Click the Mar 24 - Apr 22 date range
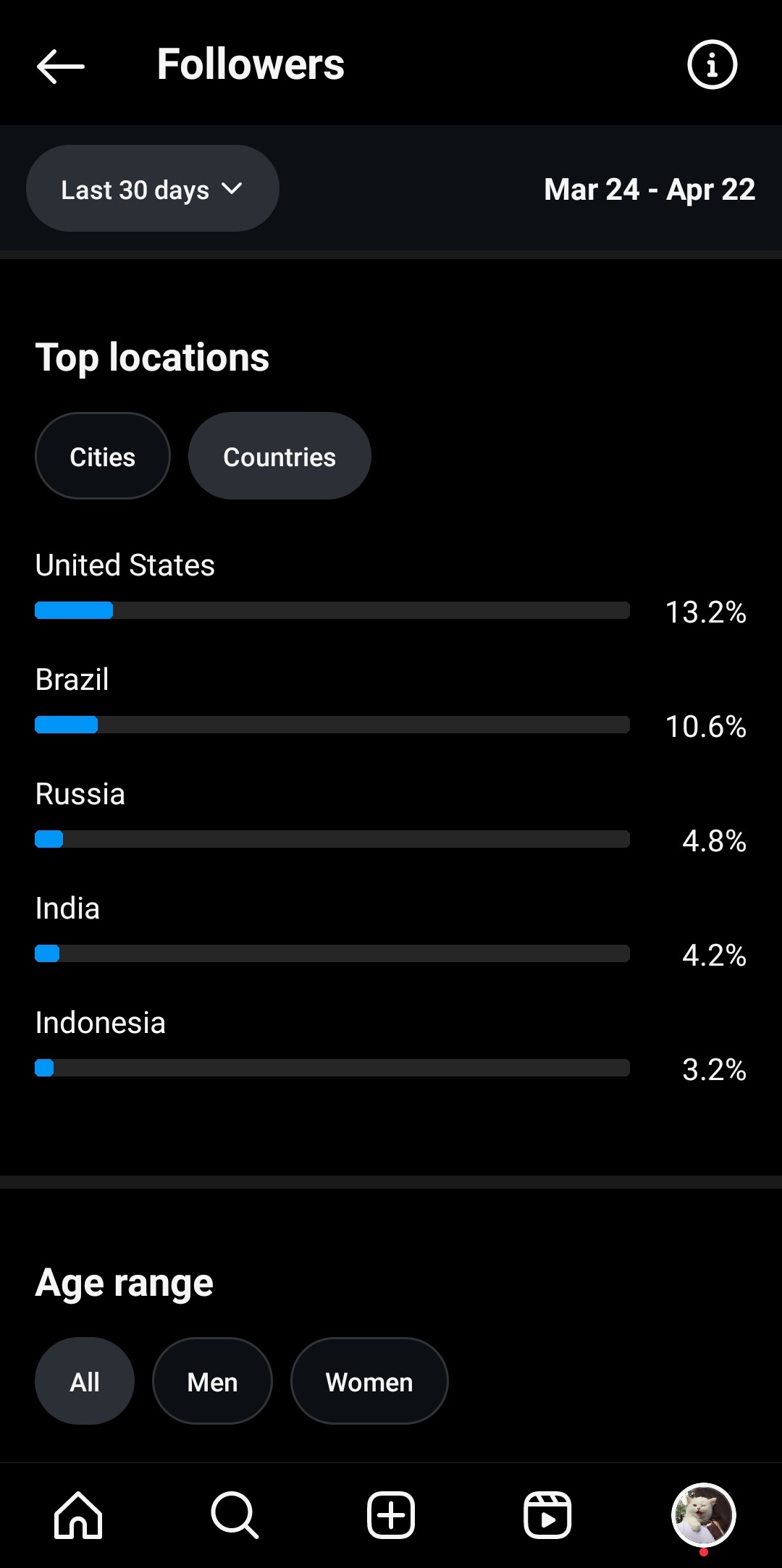Screen dimensions: 782x1568 tap(649, 190)
